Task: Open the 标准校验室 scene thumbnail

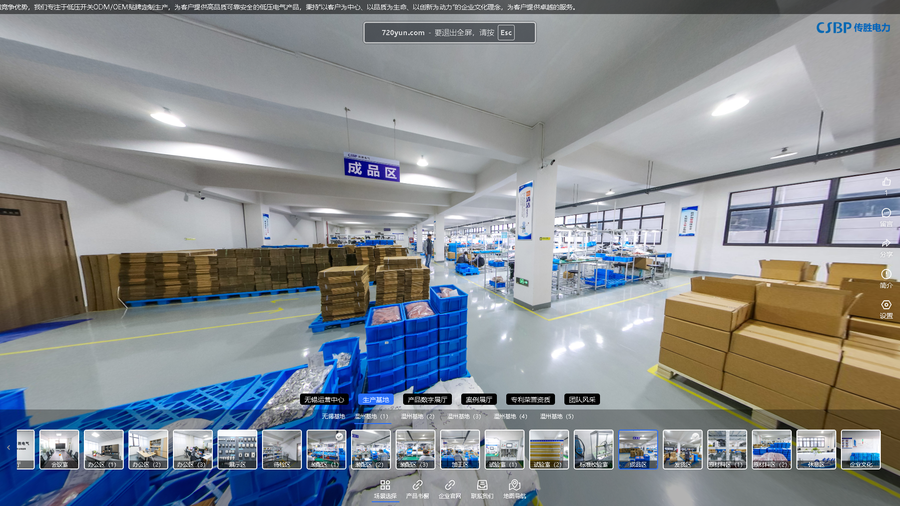Action: click(x=593, y=450)
